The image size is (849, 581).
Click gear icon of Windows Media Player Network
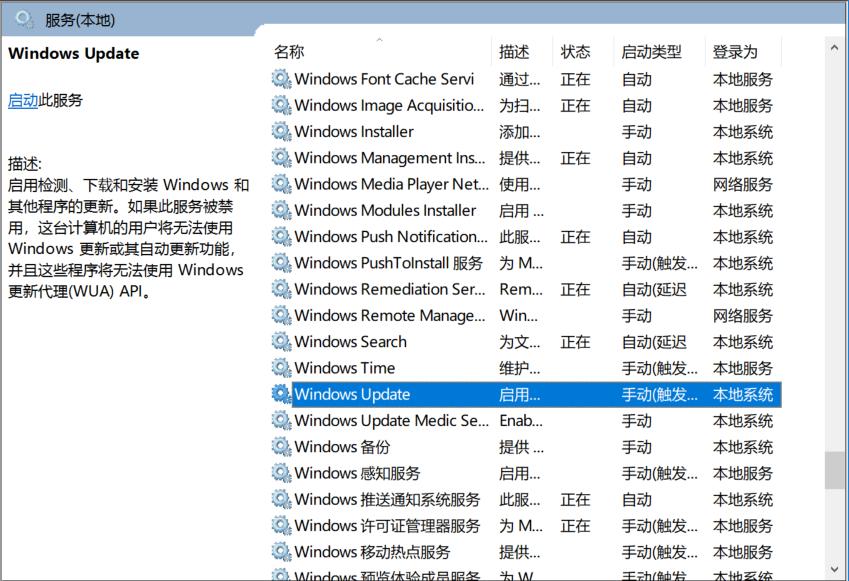coord(282,184)
